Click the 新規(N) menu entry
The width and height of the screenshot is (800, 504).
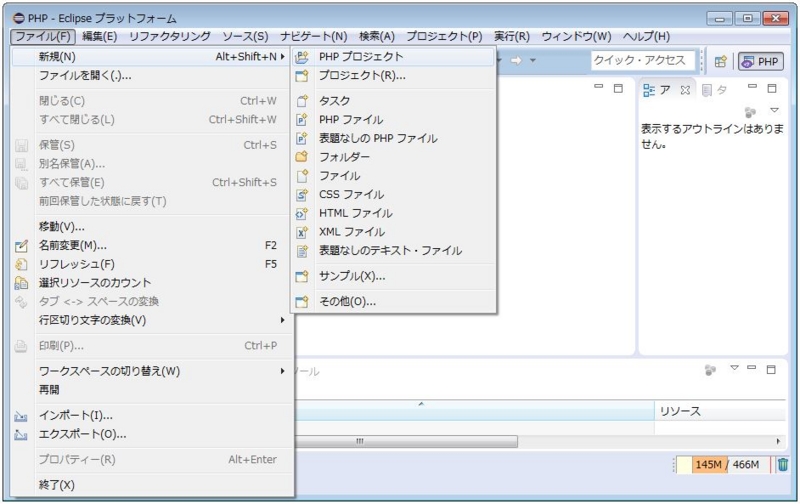(152, 57)
